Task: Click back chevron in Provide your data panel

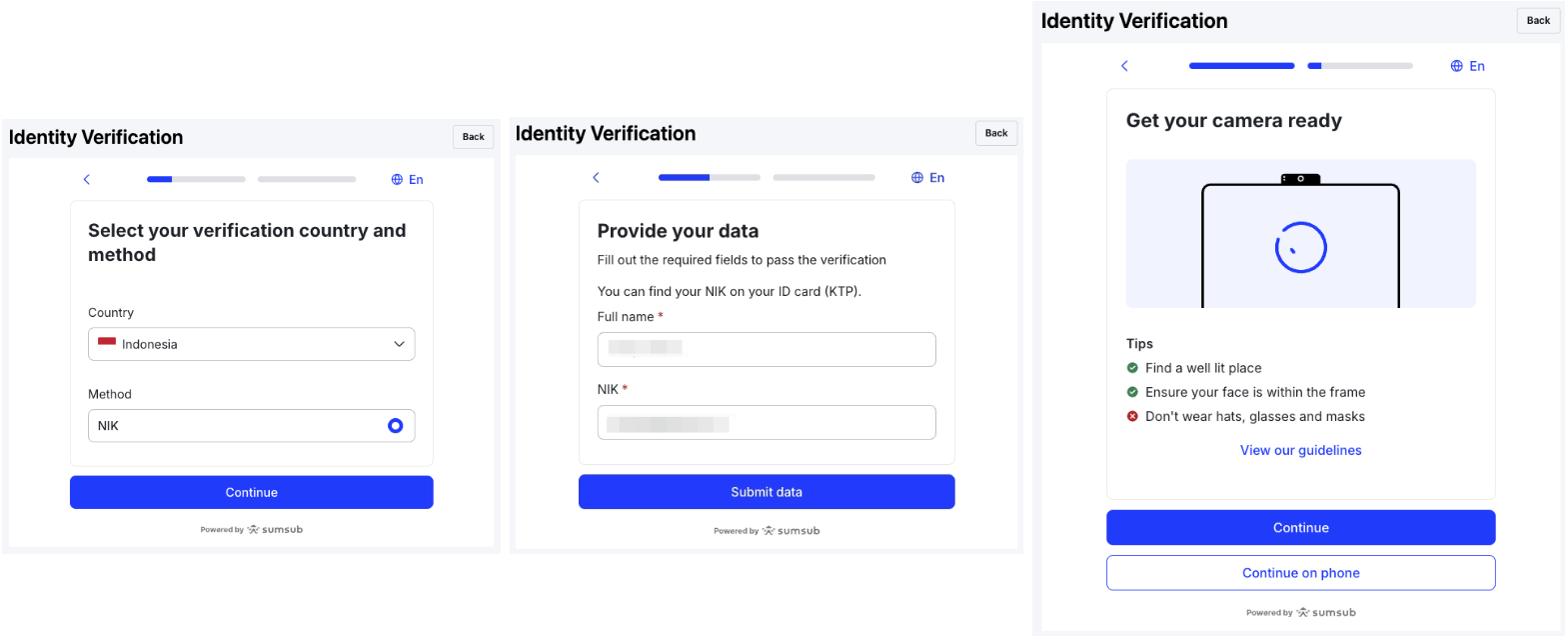Action: click(597, 177)
